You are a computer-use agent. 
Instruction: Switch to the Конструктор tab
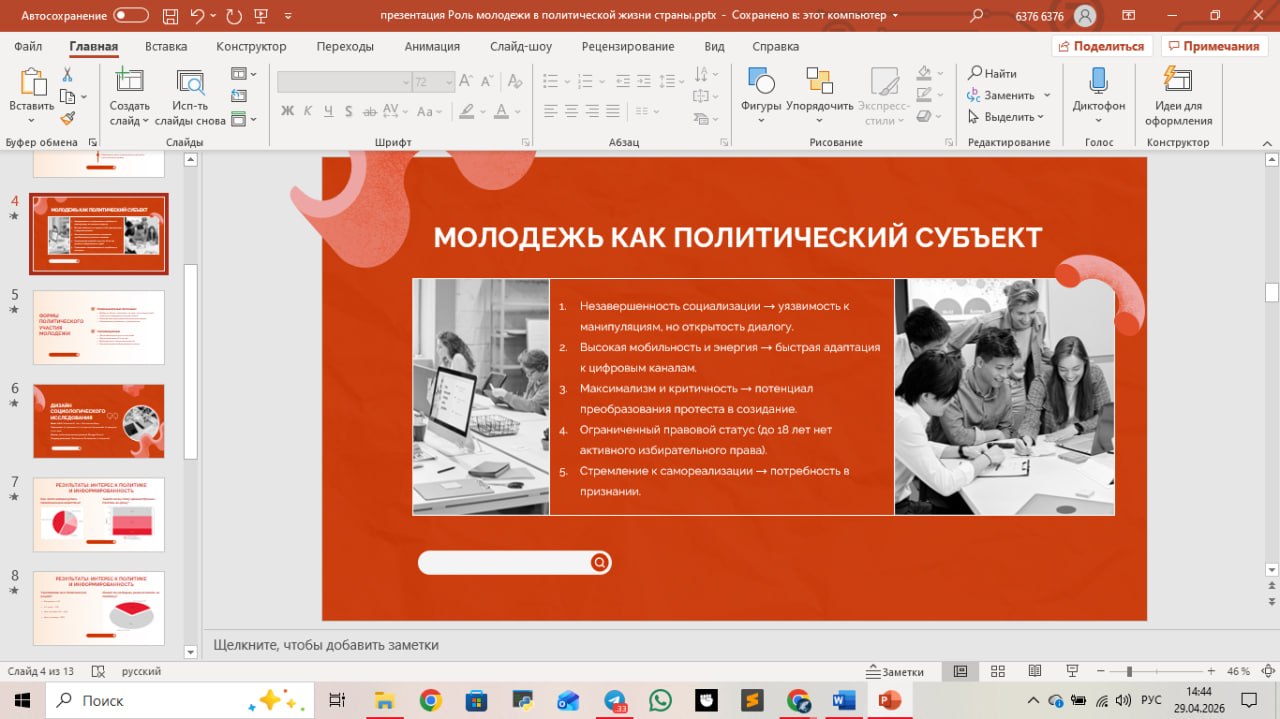251,47
